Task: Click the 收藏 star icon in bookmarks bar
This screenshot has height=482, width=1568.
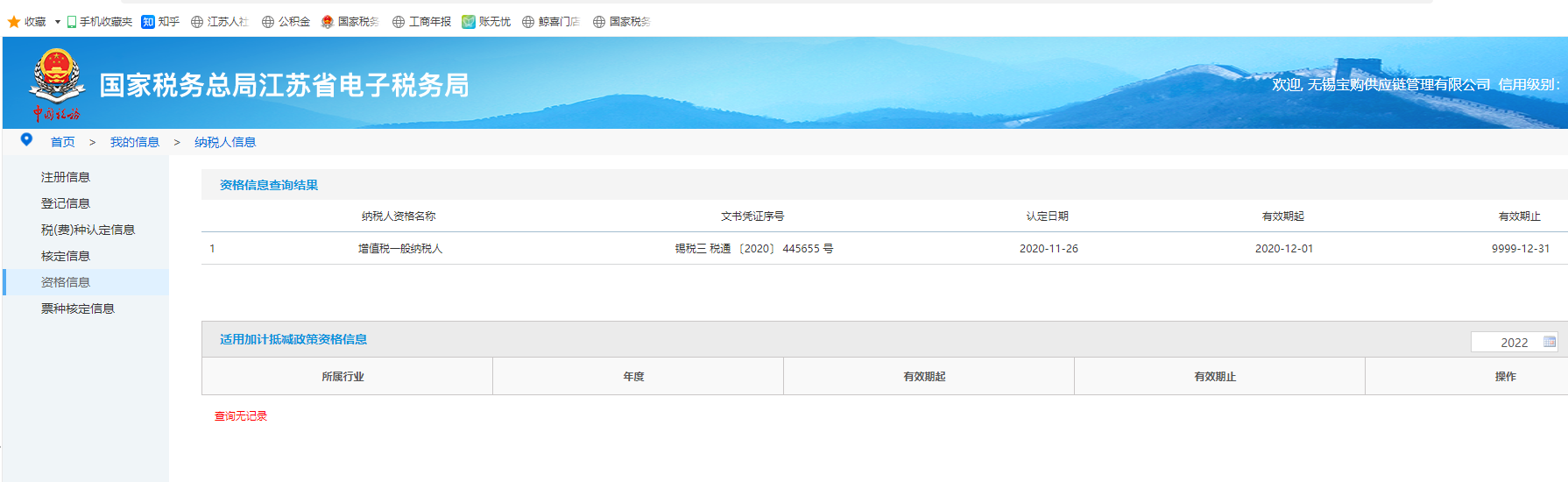Action: [14, 22]
